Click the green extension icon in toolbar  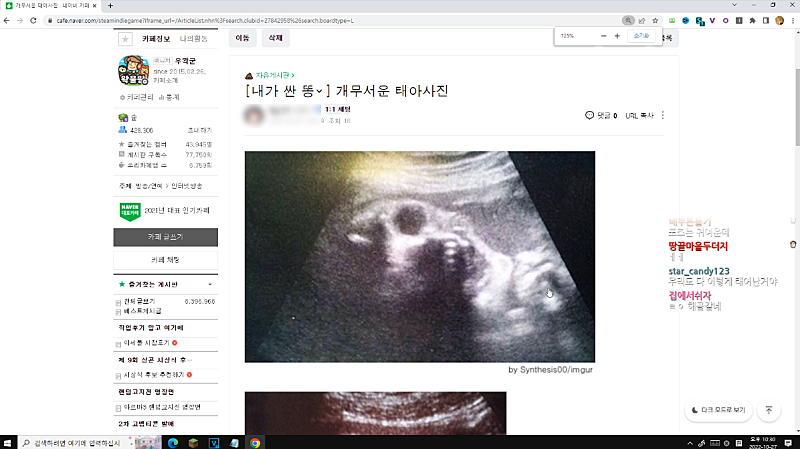[x=672, y=20]
